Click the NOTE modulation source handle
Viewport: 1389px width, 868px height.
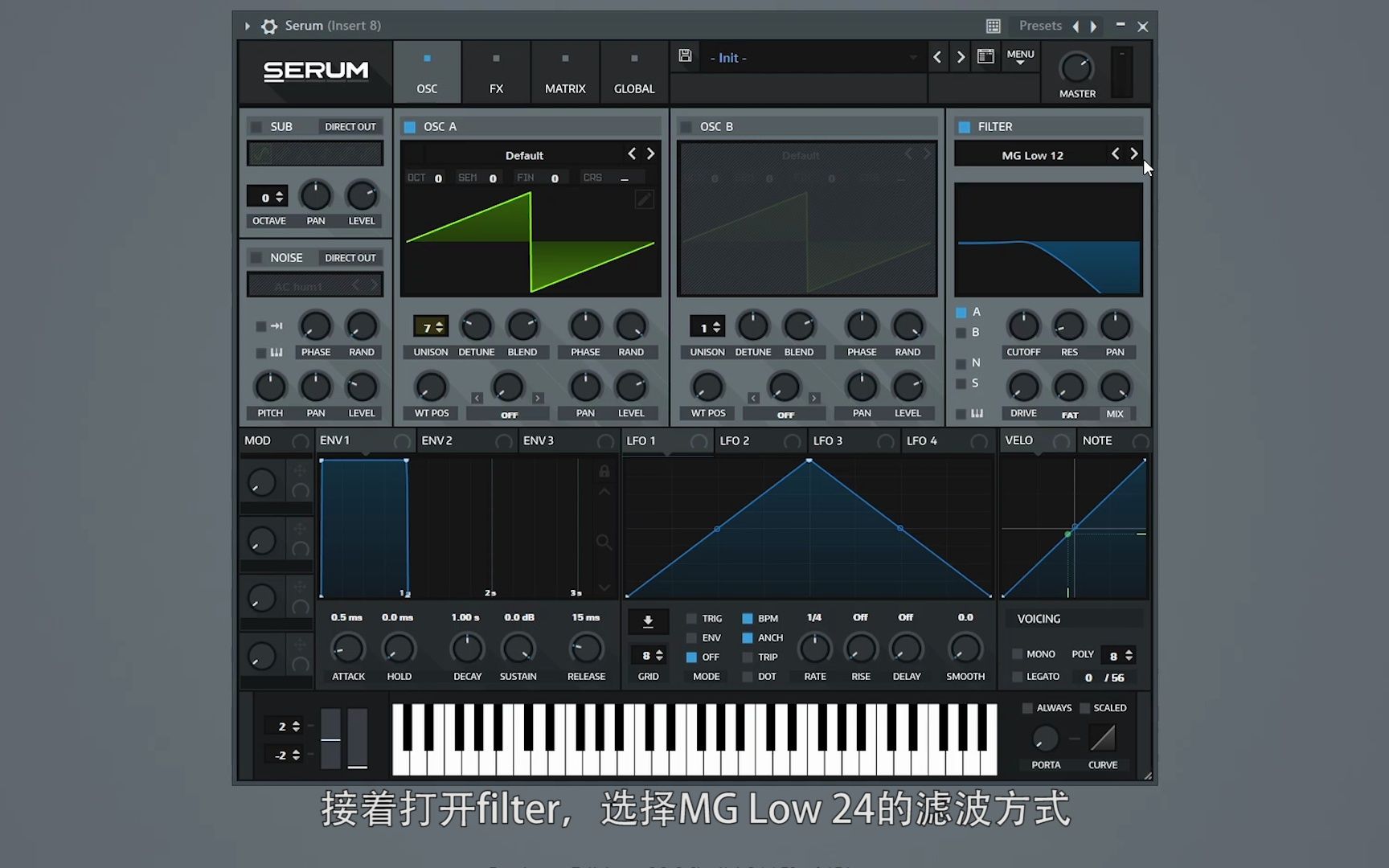(1141, 441)
